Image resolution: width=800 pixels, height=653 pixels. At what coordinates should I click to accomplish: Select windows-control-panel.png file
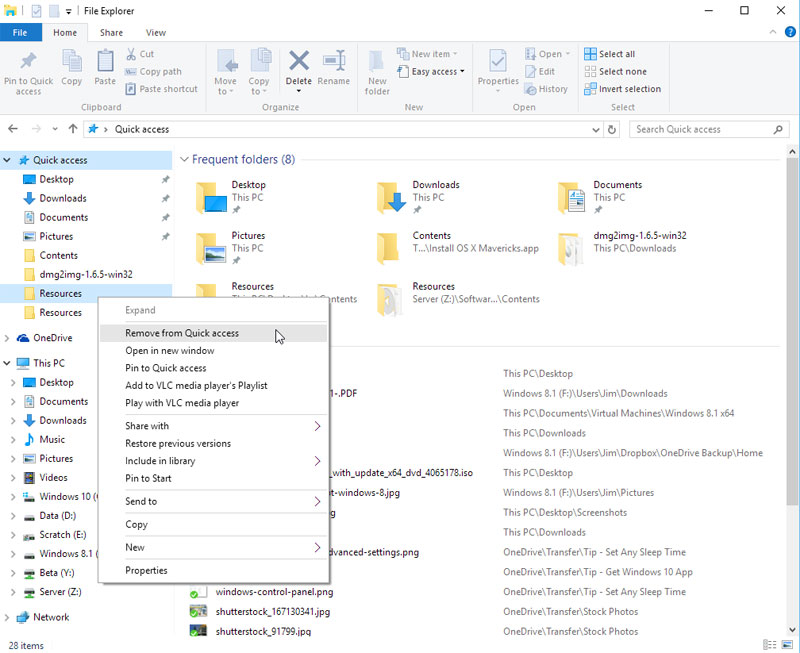(x=274, y=592)
